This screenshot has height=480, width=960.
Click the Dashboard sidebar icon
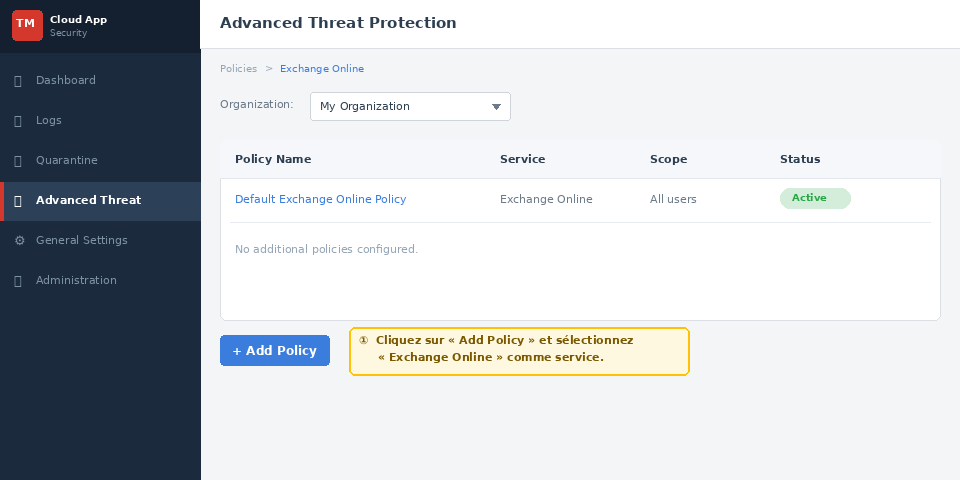[18, 81]
